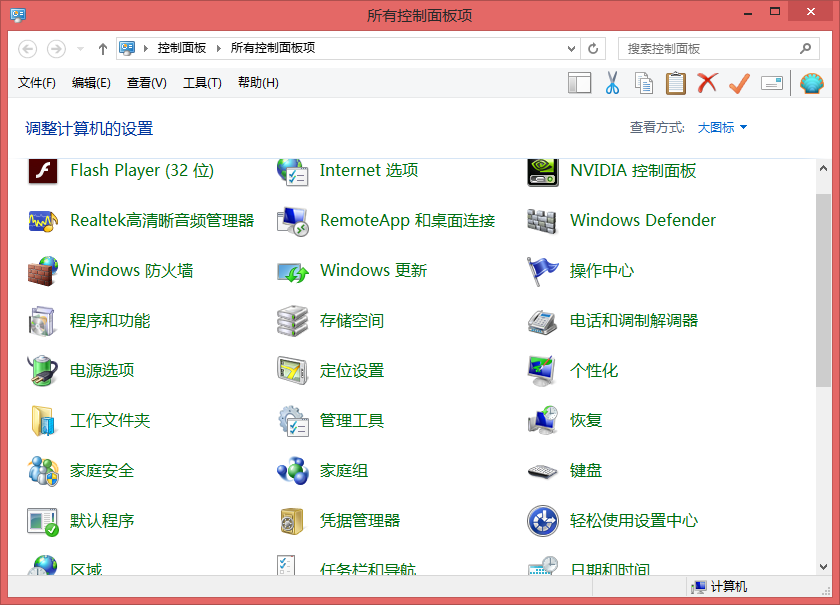Open the 默认程序 icon
840x605 pixels.
(43, 521)
